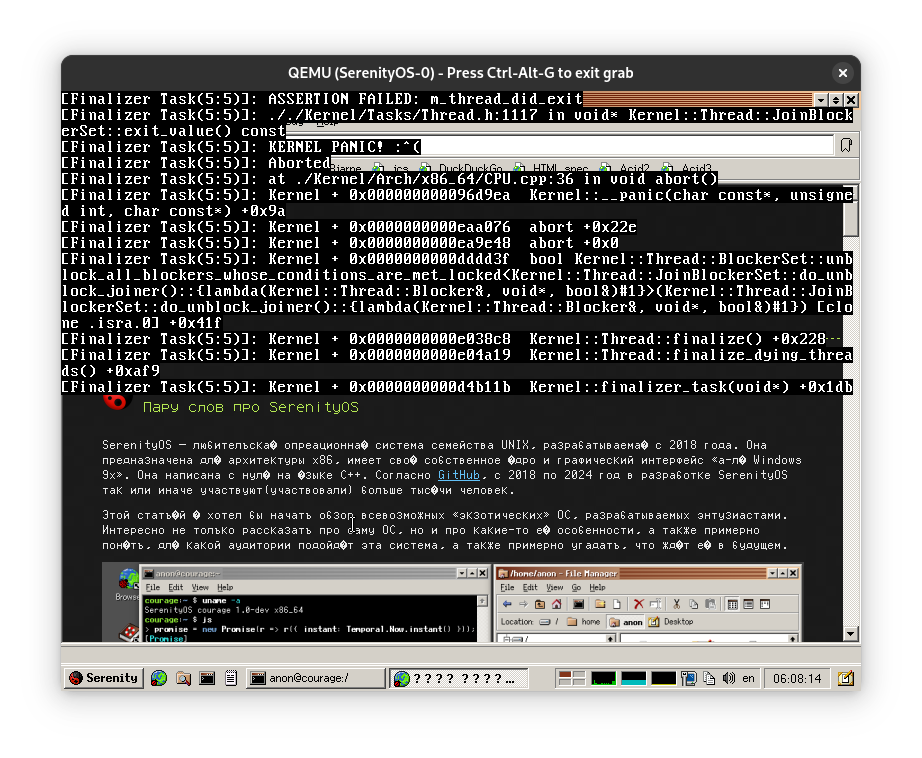Select the highlighted active workspace cell
The width and height of the screenshot is (922, 758).
(x=565, y=674)
